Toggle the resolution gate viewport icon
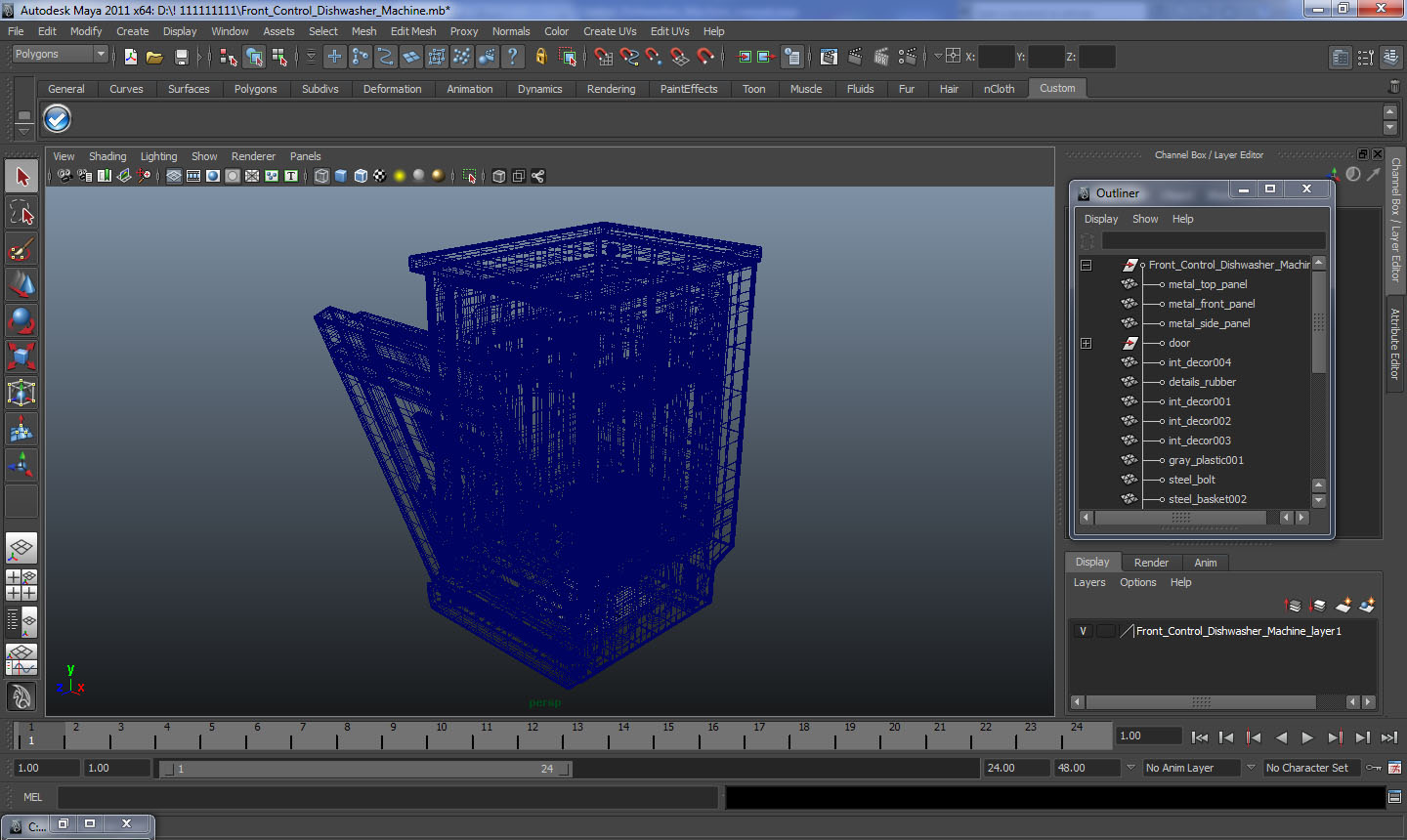The height and width of the screenshot is (840, 1407). (x=213, y=176)
